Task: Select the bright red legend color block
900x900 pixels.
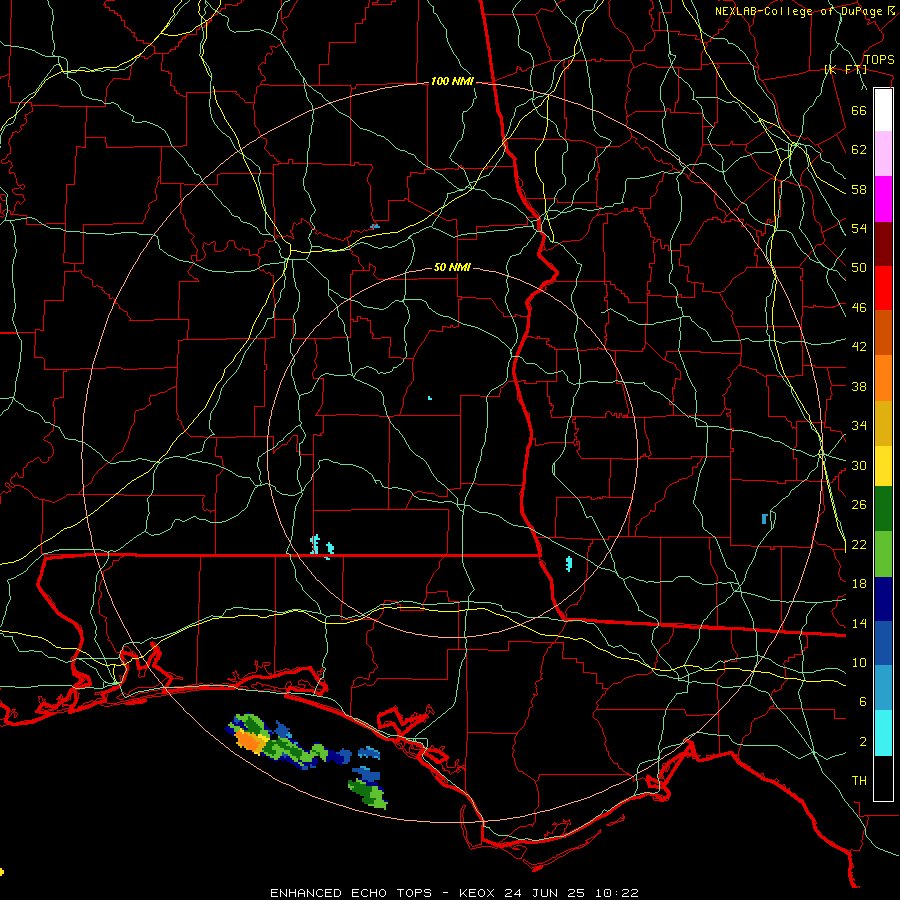Action: click(883, 288)
